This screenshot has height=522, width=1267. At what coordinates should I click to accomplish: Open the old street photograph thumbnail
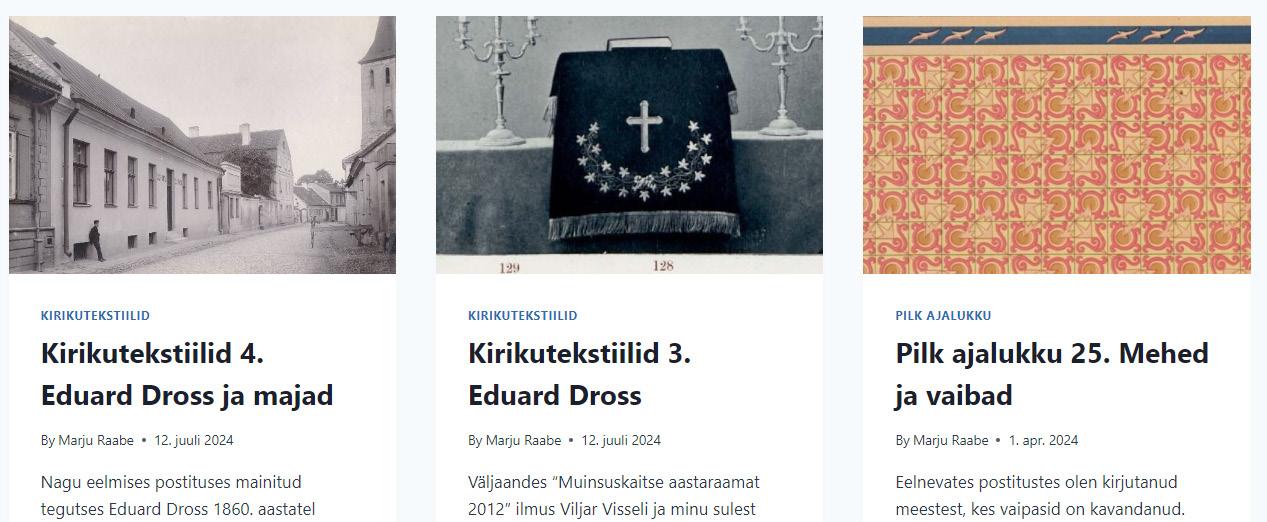click(202, 145)
